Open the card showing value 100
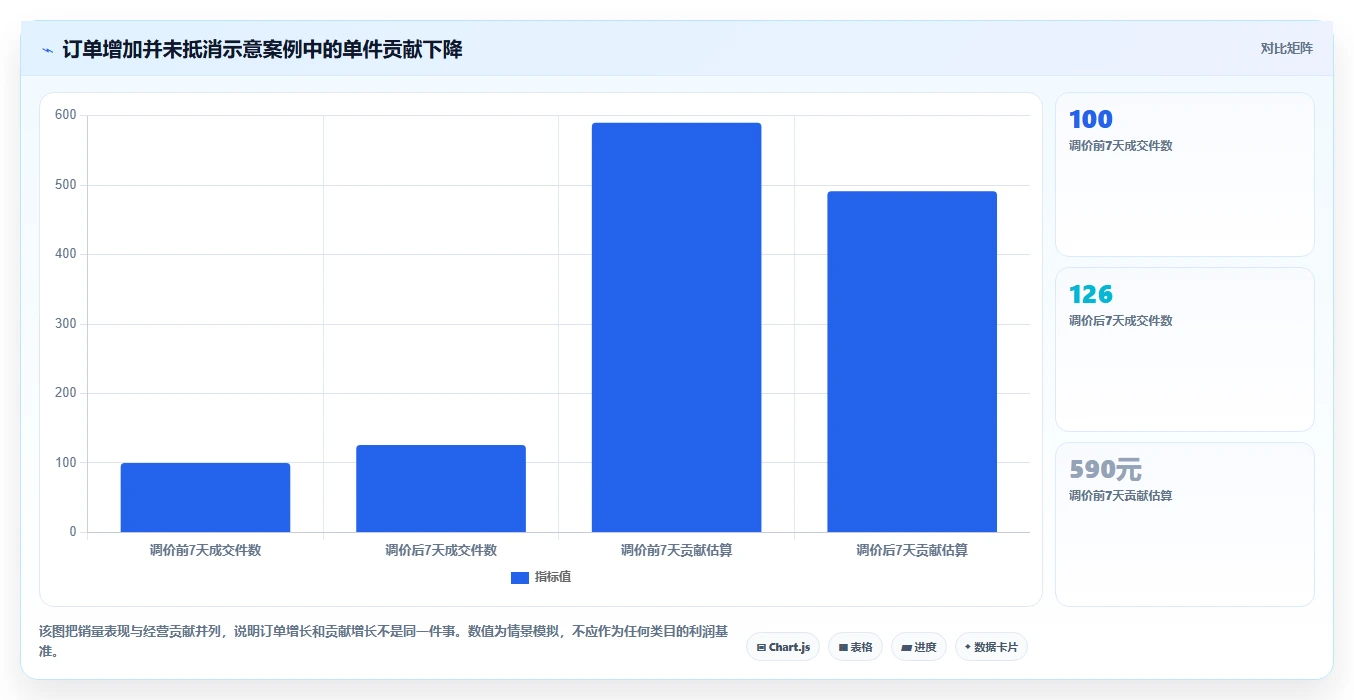 pos(1185,175)
